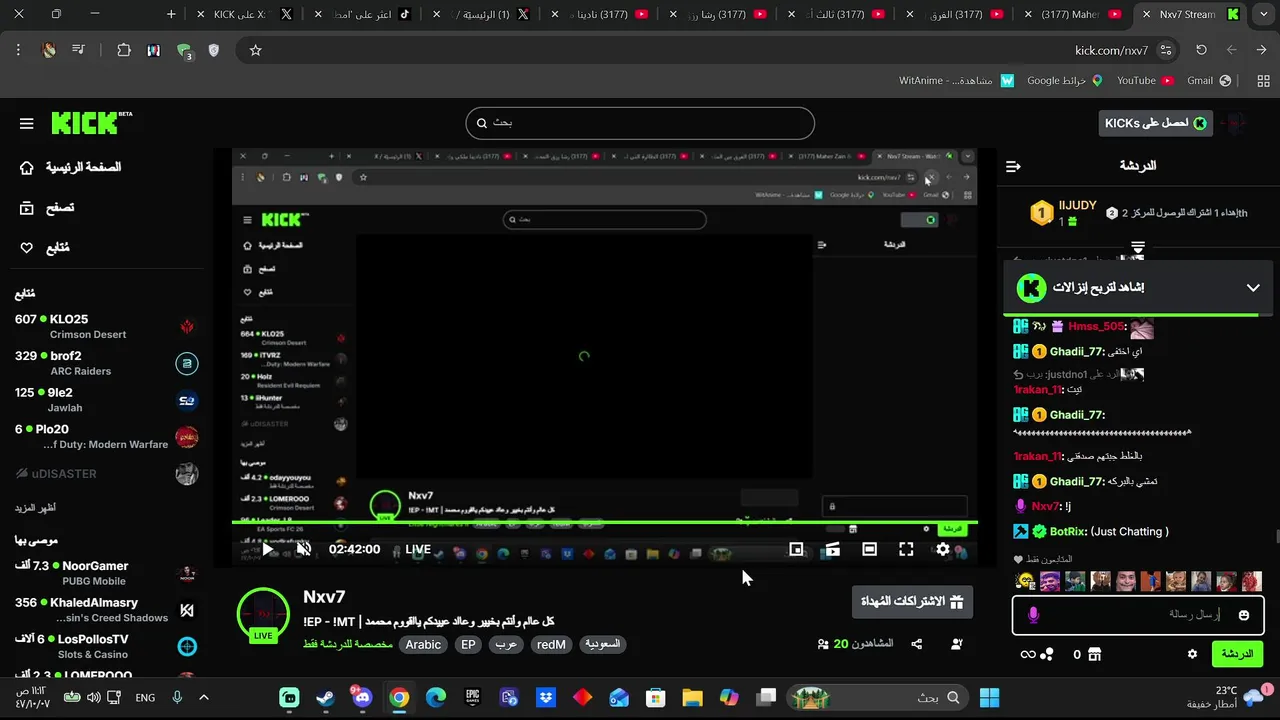Toggle theater mode in player
1280x720 pixels.
[869, 549]
